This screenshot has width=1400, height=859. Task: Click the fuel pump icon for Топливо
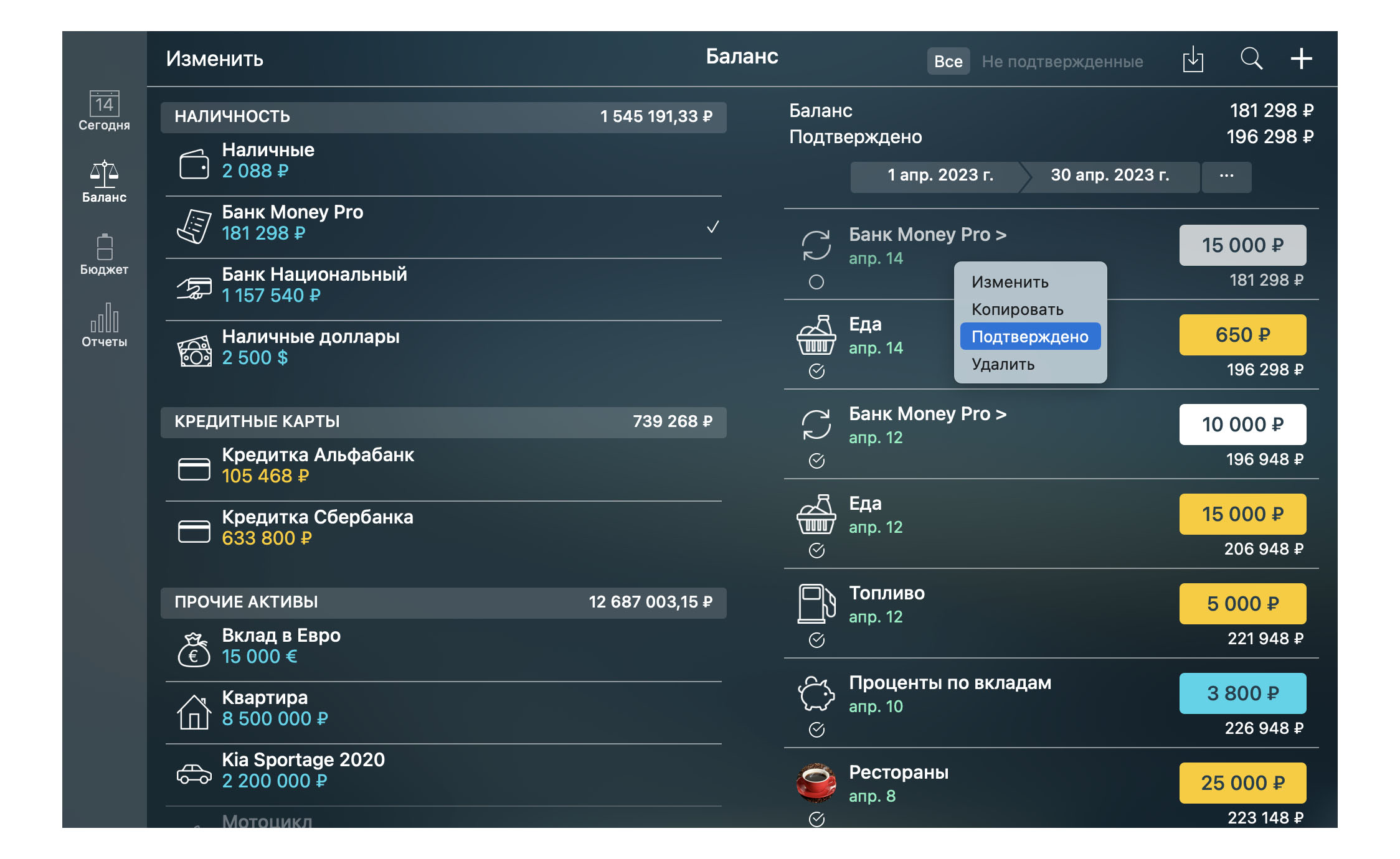point(816,604)
